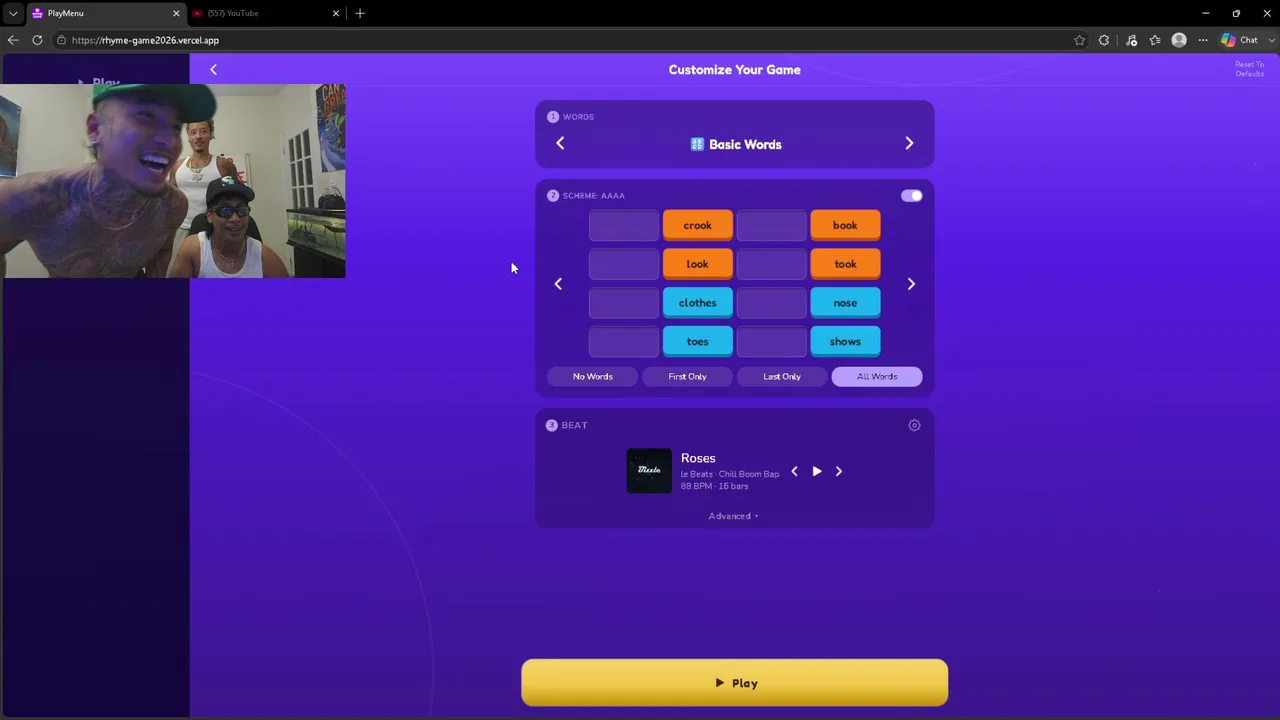Click the Roses beat album cover

649,471
